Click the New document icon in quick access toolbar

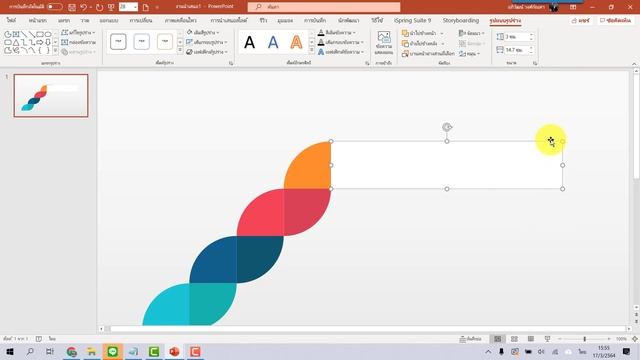click(146, 7)
